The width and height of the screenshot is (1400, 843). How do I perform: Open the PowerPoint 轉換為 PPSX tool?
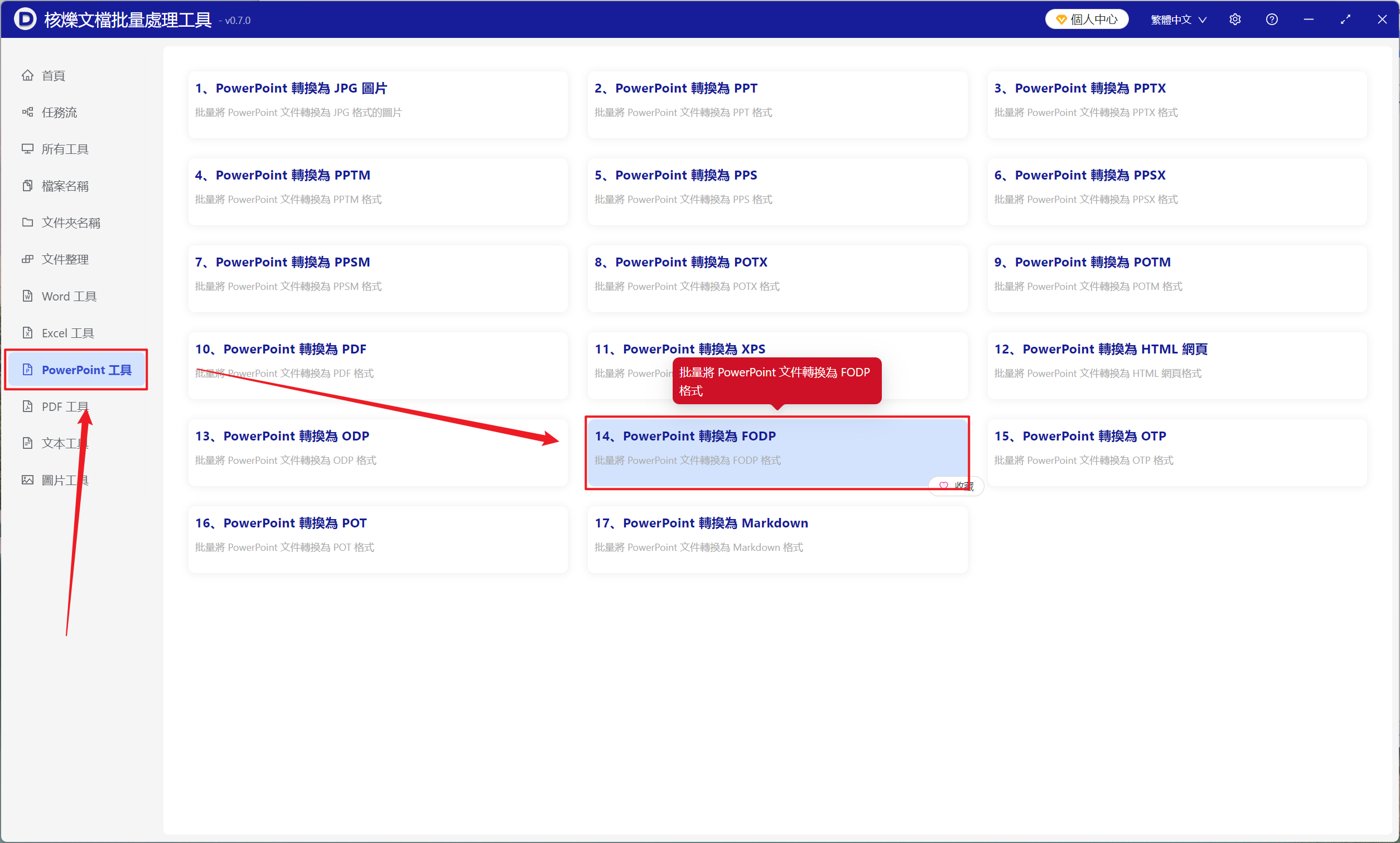(x=1177, y=191)
